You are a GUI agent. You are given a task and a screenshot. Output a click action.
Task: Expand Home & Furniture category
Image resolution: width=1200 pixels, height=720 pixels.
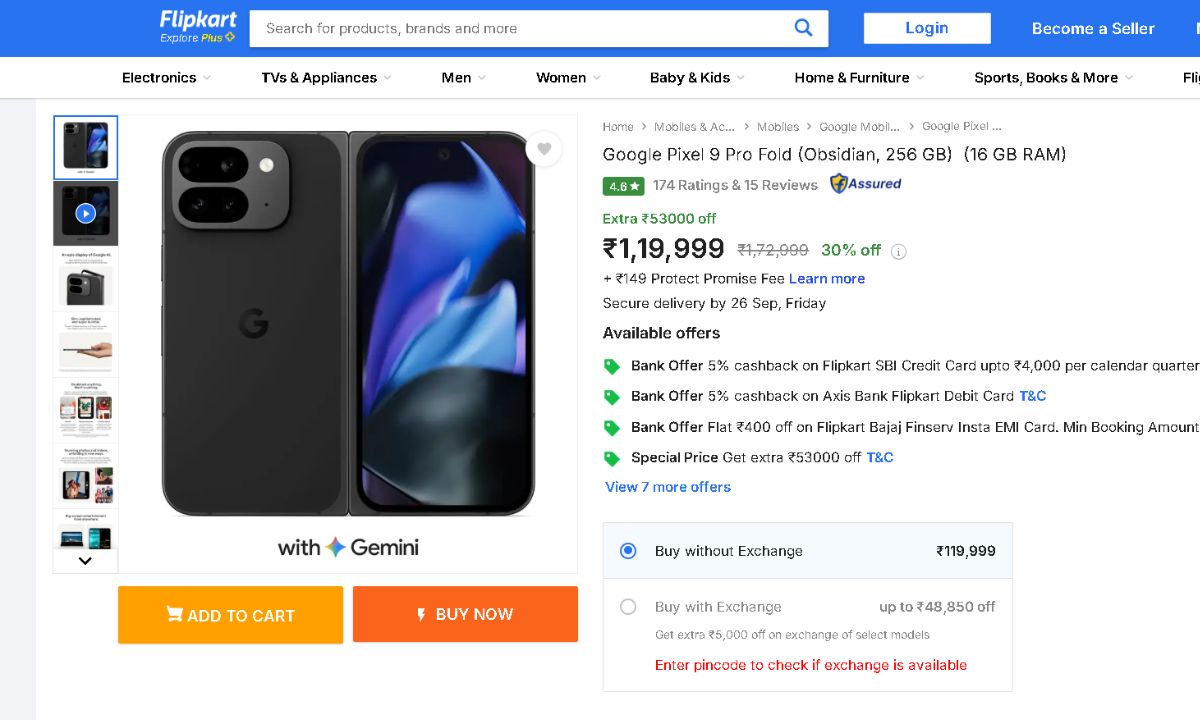point(859,78)
